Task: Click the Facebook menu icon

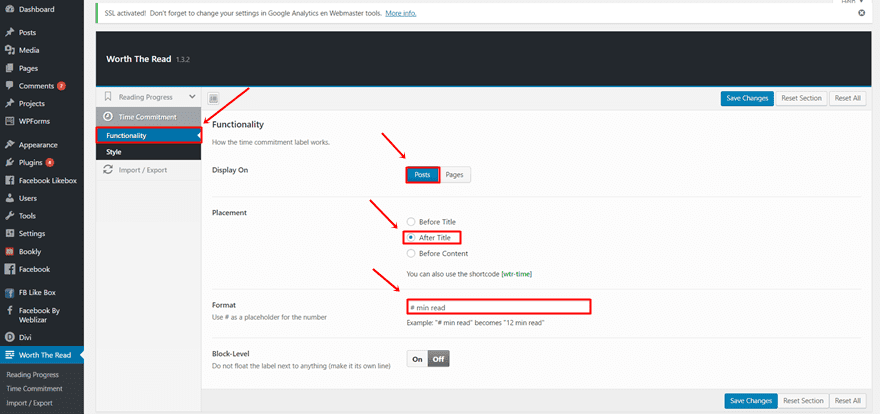Action: (x=10, y=269)
